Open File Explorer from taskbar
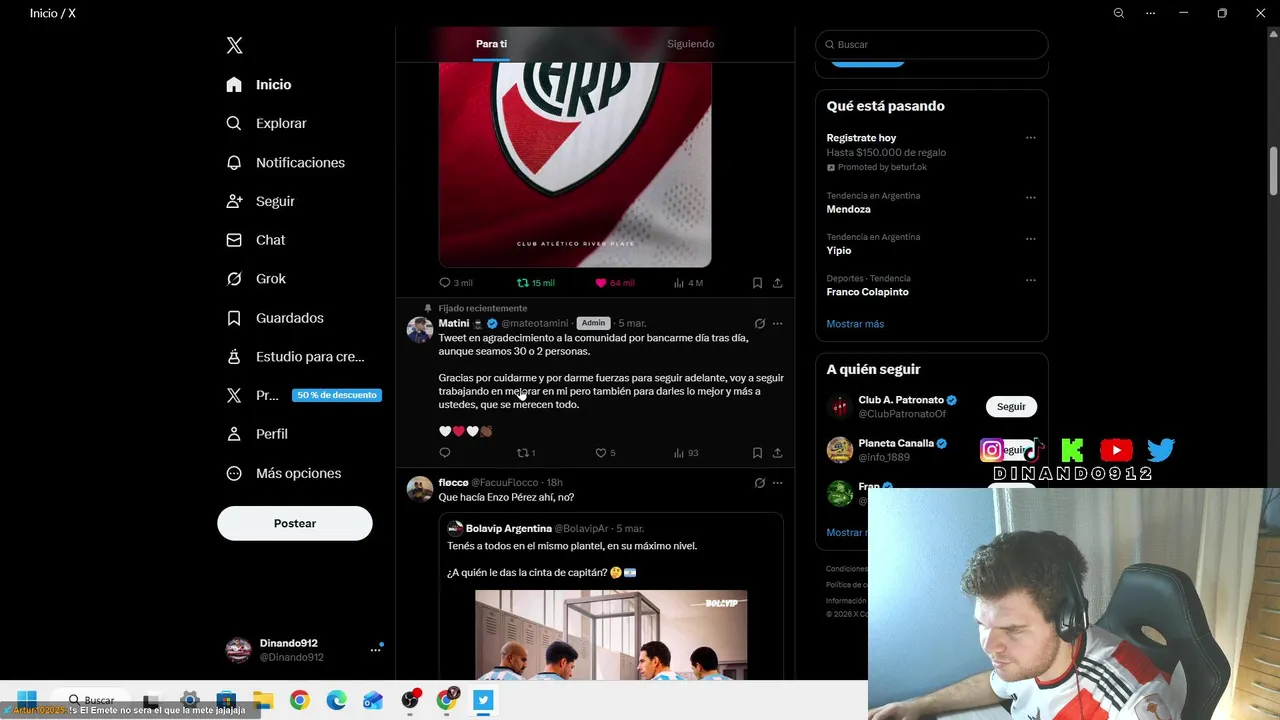Screen dimensions: 1280x720 pyautogui.click(x=263, y=701)
